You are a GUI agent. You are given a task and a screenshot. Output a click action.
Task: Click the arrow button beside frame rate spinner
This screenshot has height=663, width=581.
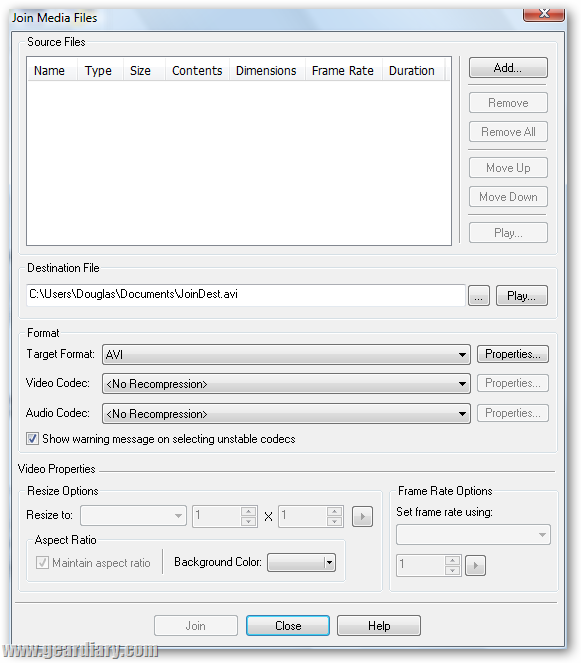click(x=475, y=565)
